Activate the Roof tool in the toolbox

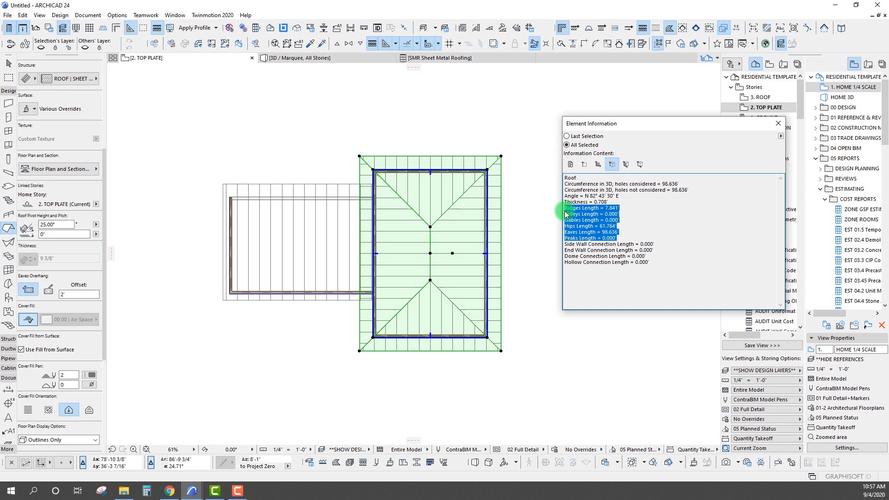pyautogui.click(x=8, y=228)
